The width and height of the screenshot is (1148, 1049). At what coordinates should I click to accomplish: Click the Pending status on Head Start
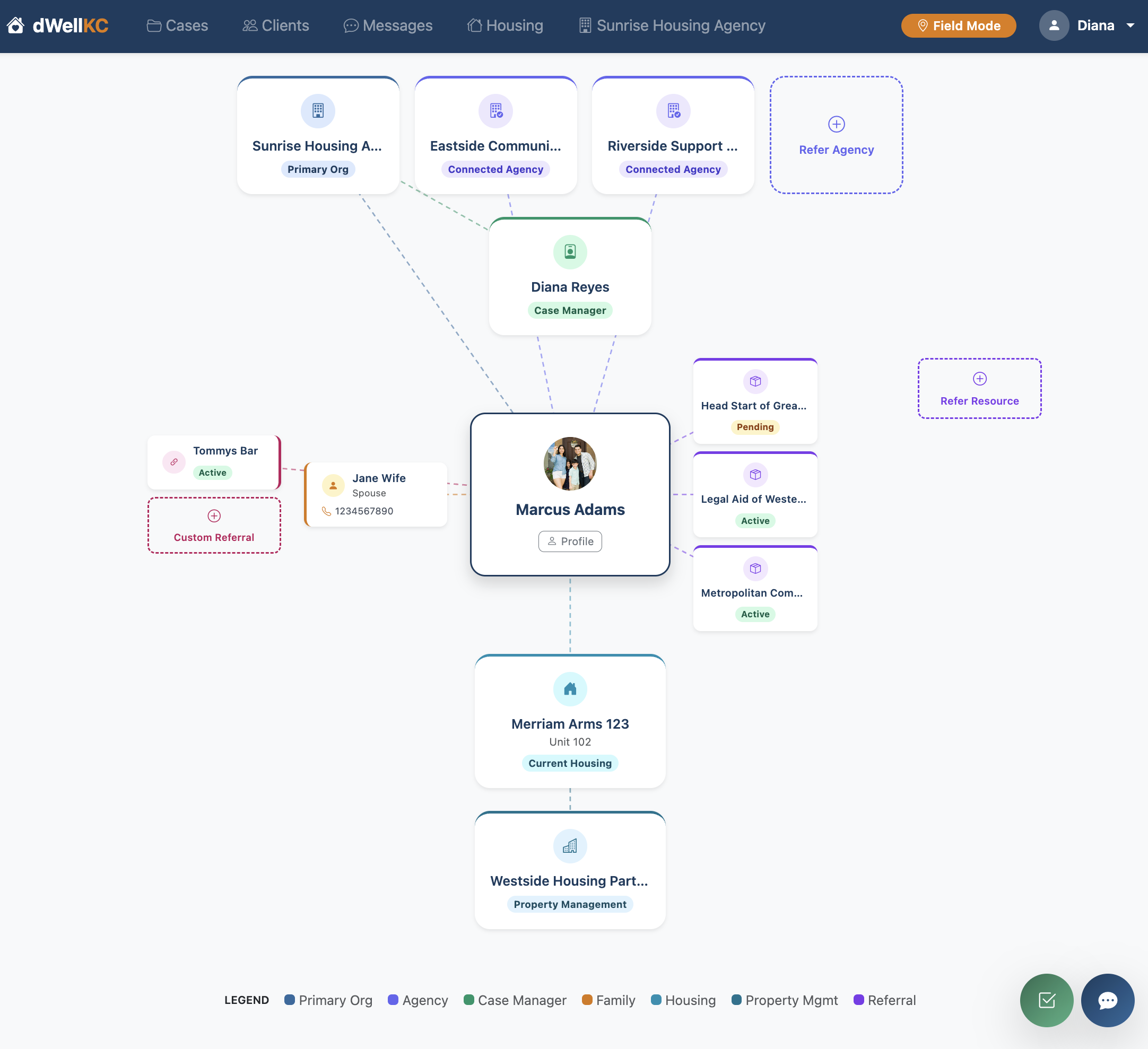pyautogui.click(x=755, y=427)
